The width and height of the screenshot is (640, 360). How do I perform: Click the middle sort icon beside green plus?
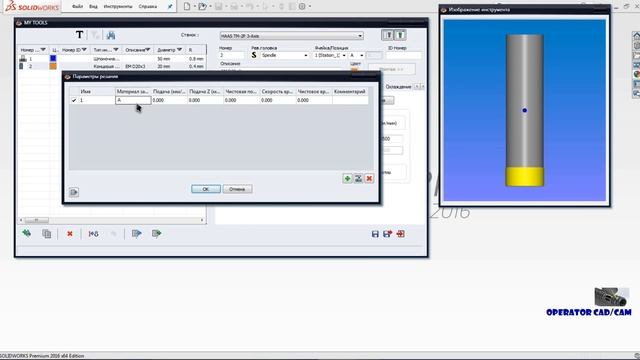[358, 178]
